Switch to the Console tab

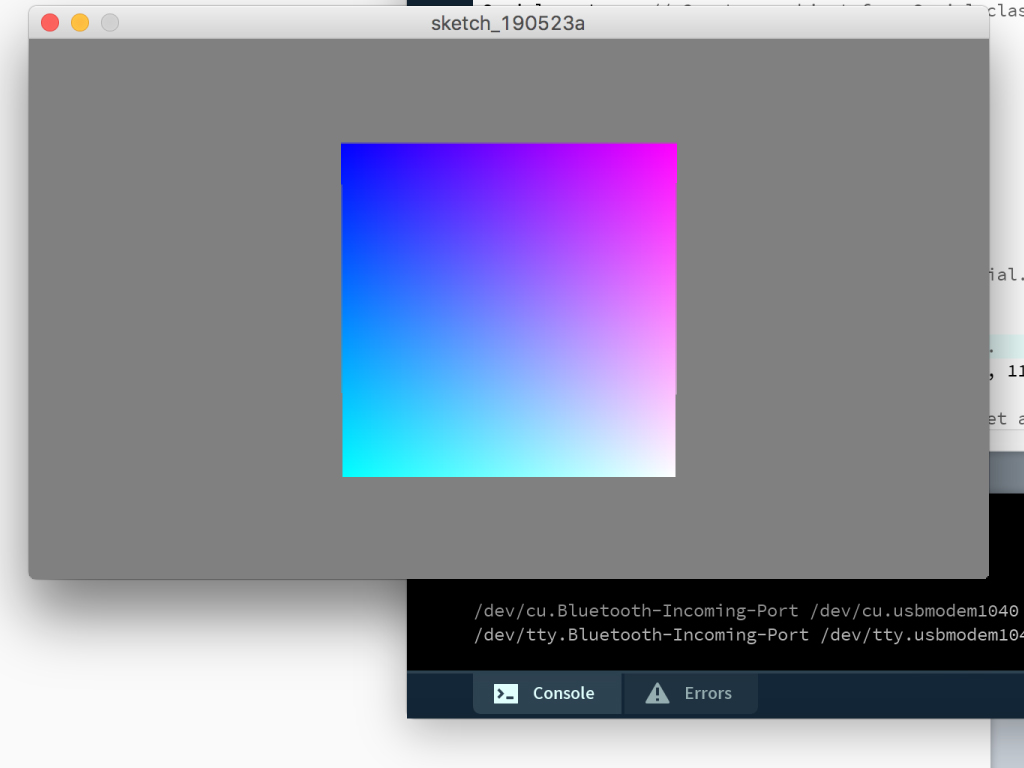(x=547, y=693)
